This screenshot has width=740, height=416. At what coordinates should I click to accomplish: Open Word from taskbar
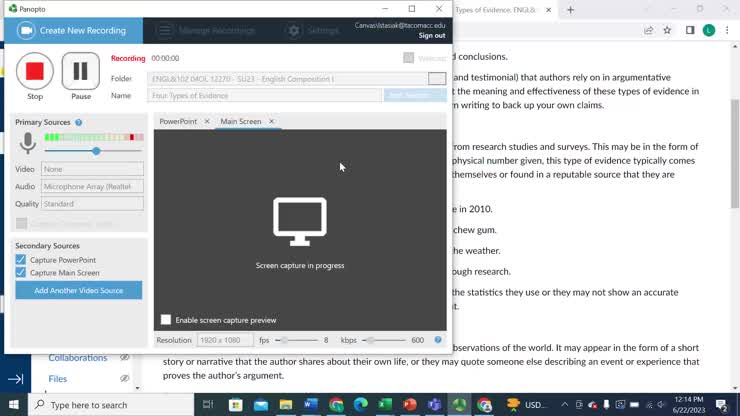(311, 405)
